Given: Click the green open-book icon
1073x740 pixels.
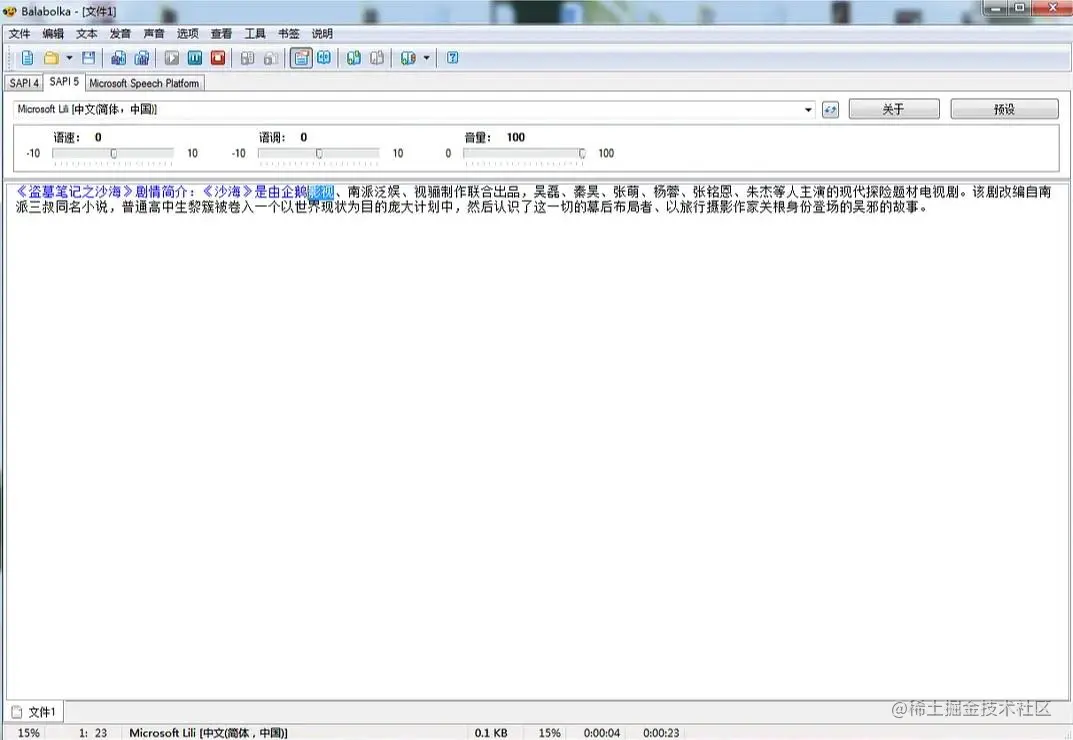Looking at the screenshot, I should [x=354, y=58].
